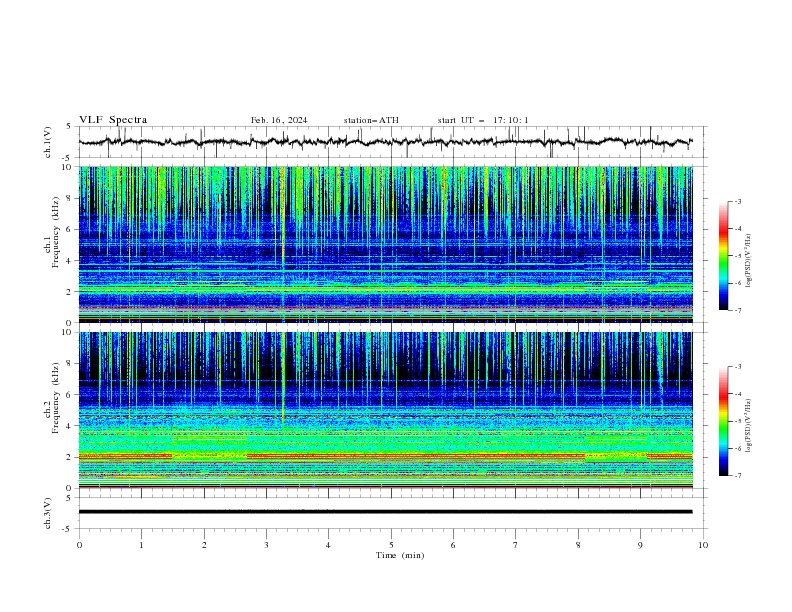Click the time axis tick label '3'
This screenshot has width=792, height=612.
click(266, 545)
